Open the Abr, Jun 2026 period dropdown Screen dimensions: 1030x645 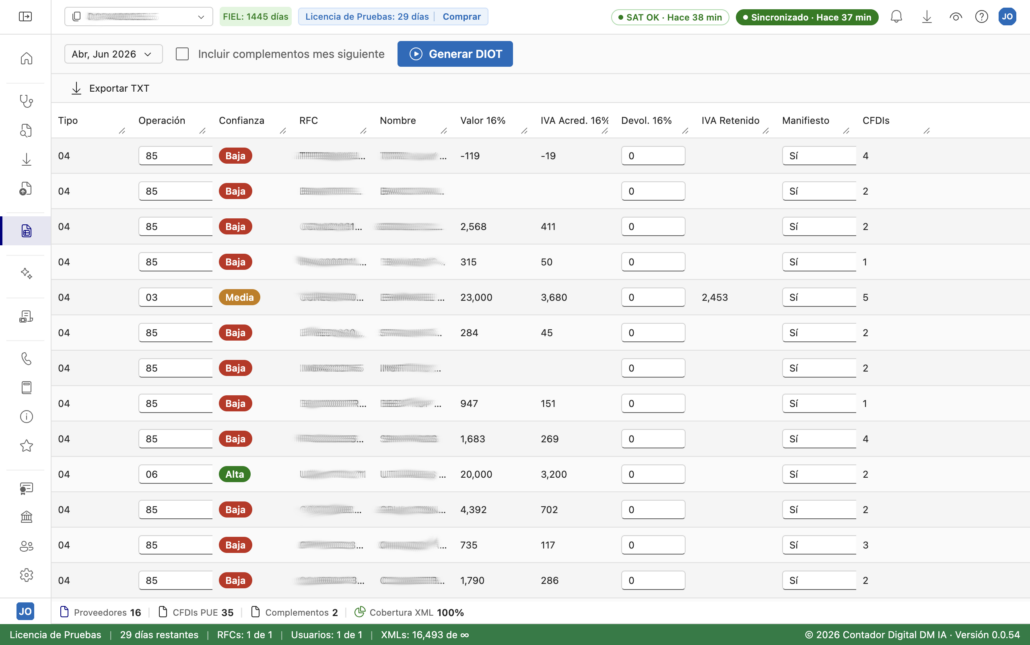click(113, 54)
